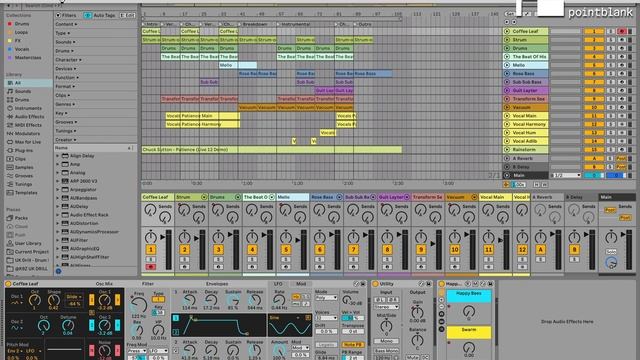This screenshot has height=360, width=640.
Task: Open the Max for Live category
Action: pyautogui.click(x=28, y=142)
